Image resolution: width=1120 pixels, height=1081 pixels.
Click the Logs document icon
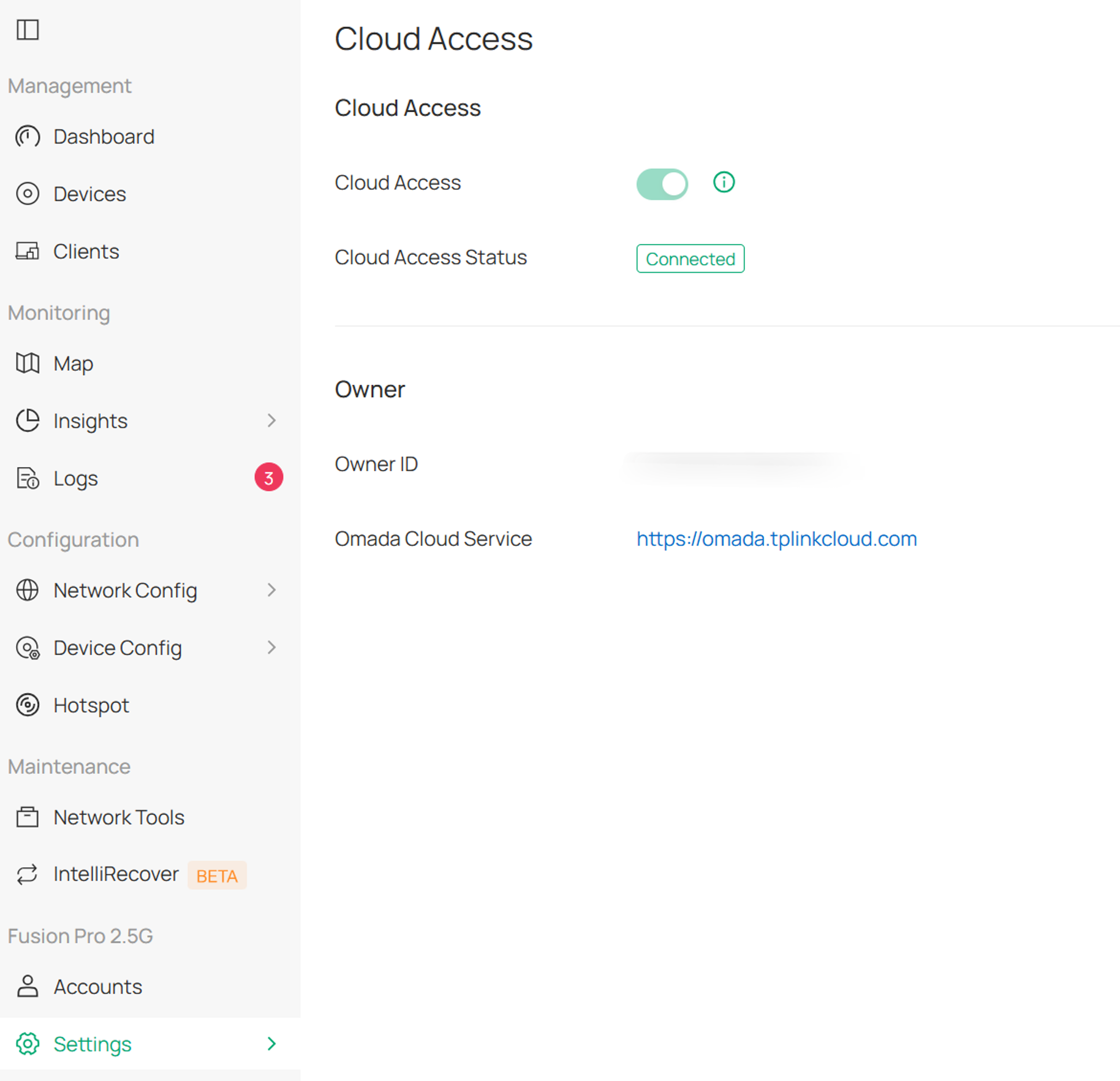click(28, 478)
